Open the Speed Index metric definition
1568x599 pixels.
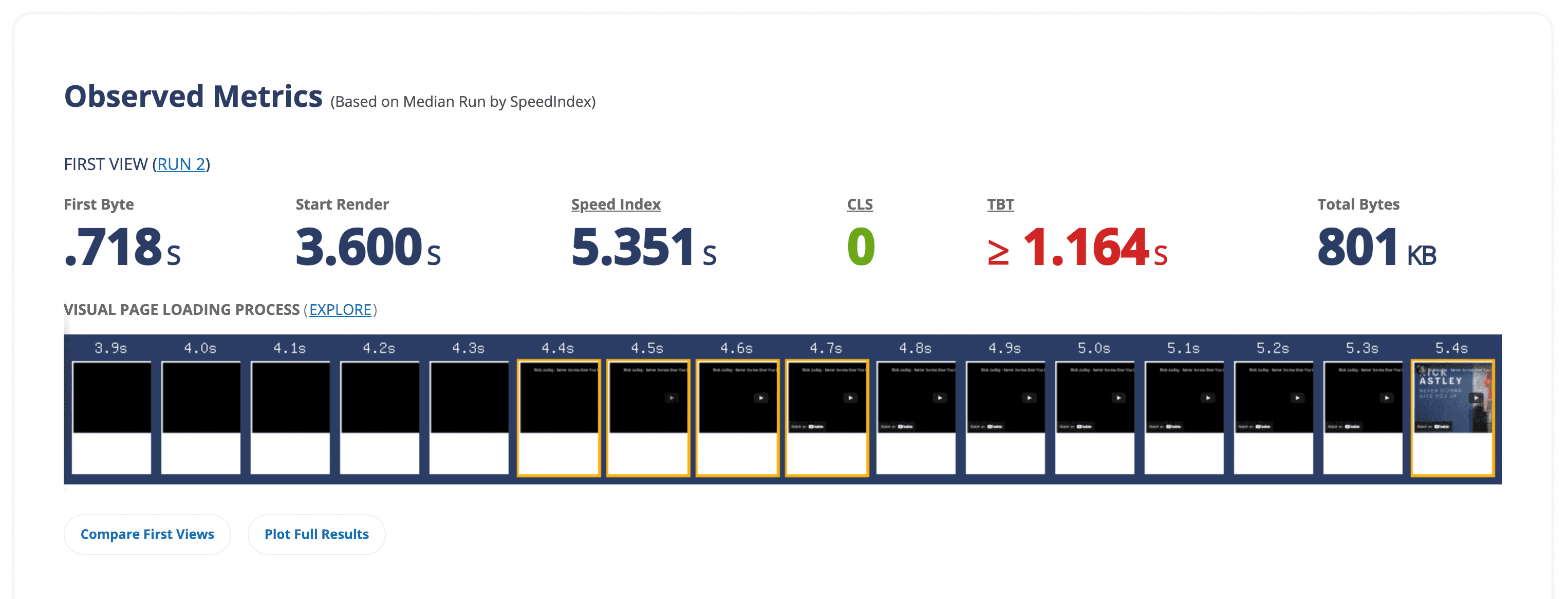pyautogui.click(x=616, y=204)
